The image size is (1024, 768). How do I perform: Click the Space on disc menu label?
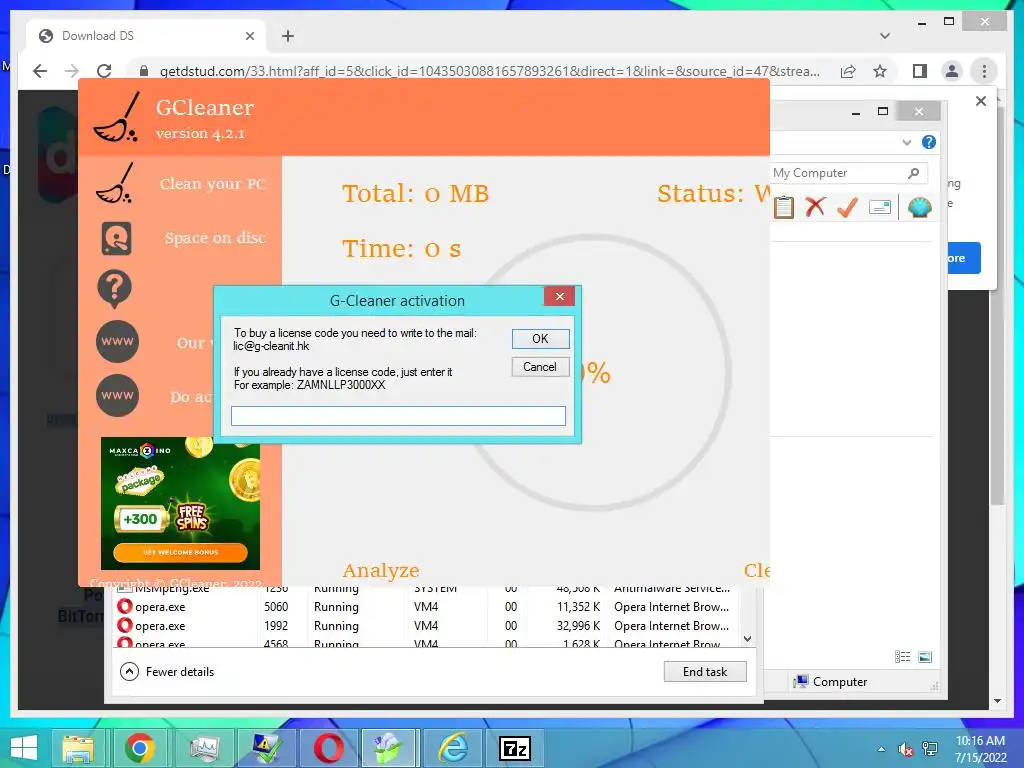point(215,238)
